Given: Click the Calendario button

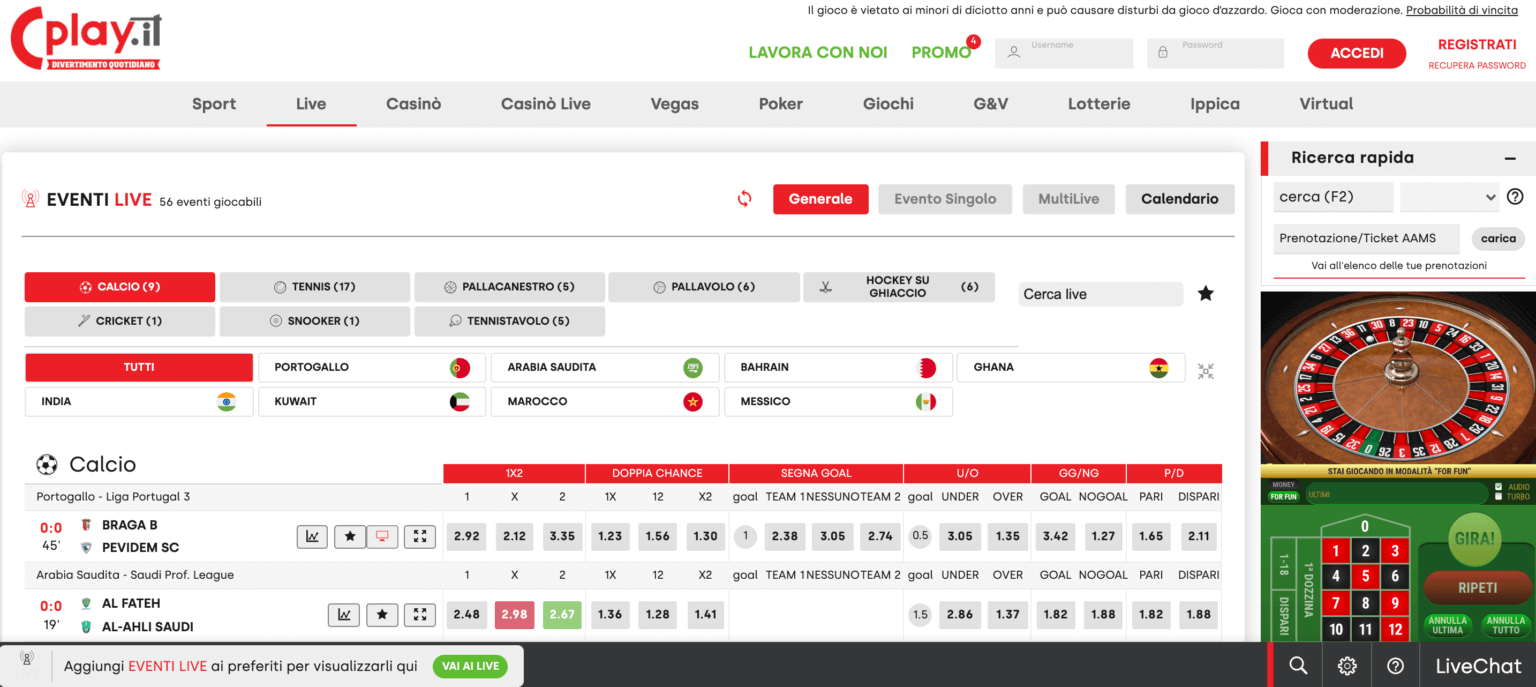Looking at the screenshot, I should coord(1180,199).
